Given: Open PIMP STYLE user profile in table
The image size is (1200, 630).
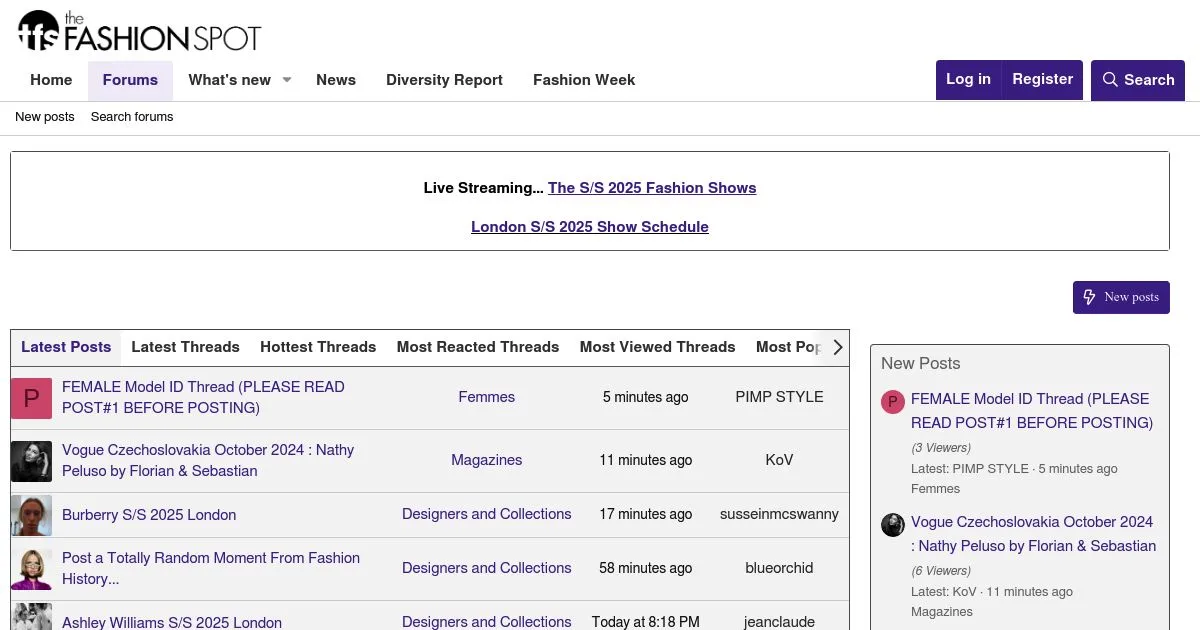Looking at the screenshot, I should click(779, 397).
